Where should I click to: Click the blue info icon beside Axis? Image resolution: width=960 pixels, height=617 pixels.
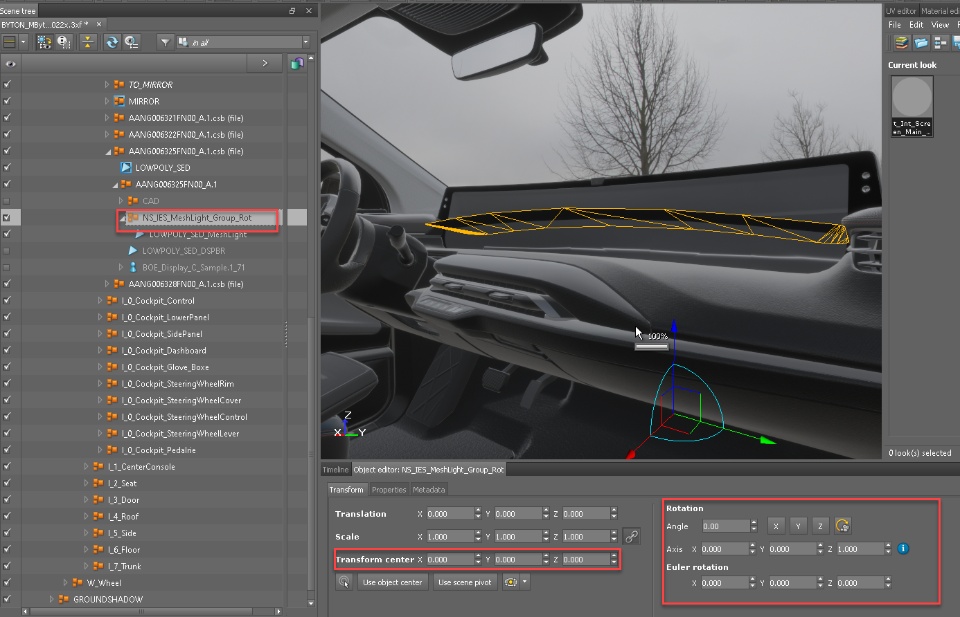tap(903, 548)
